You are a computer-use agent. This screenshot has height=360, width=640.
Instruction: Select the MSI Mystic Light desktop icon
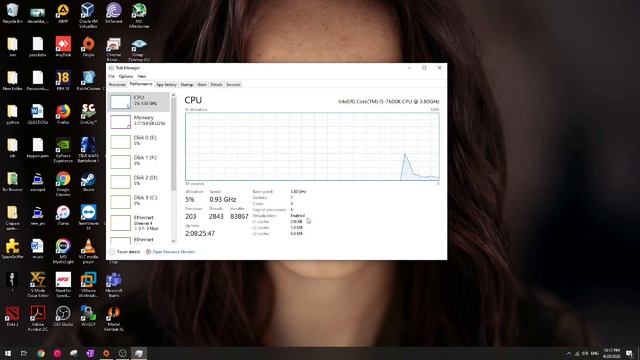tap(63, 251)
